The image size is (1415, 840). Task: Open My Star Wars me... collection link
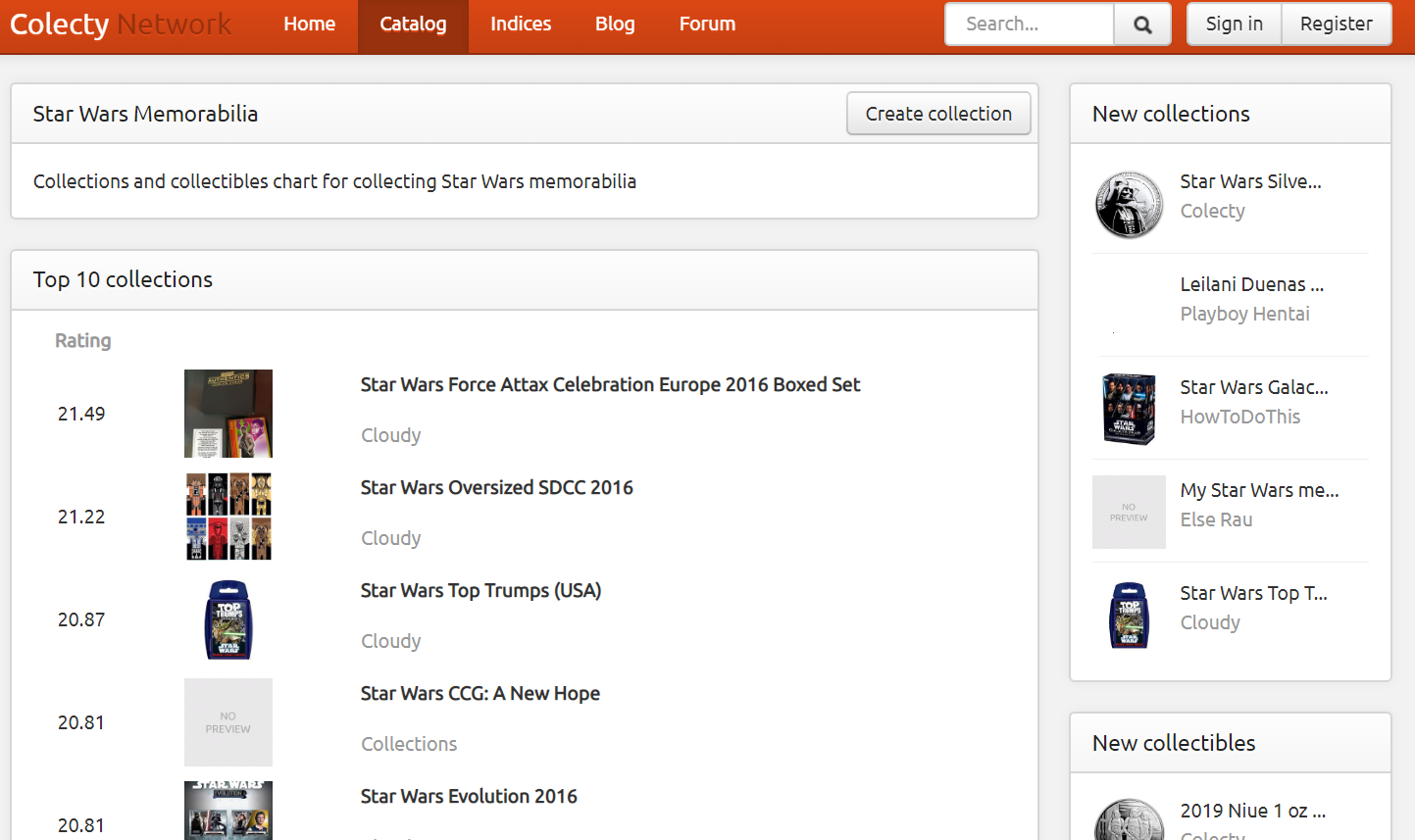click(x=1259, y=490)
